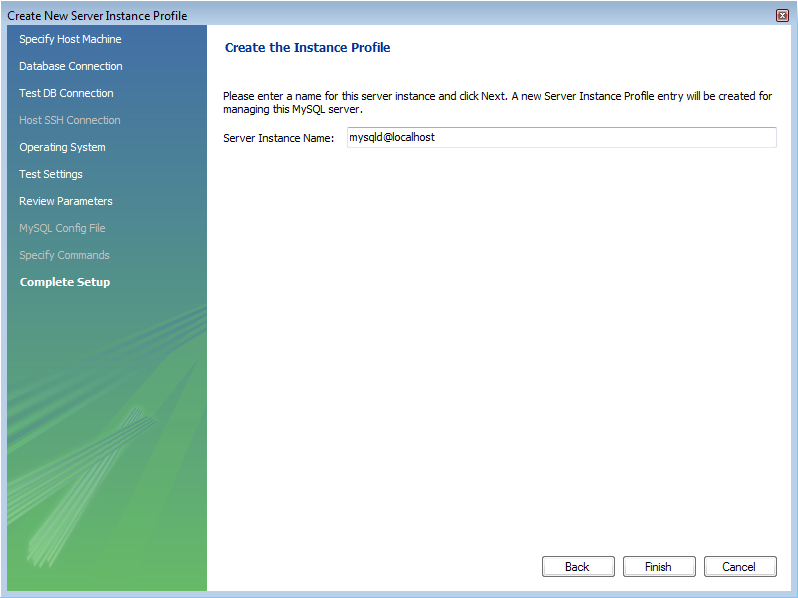Select the Test DB Connection step
The width and height of the screenshot is (798, 598).
pyautogui.click(x=66, y=93)
